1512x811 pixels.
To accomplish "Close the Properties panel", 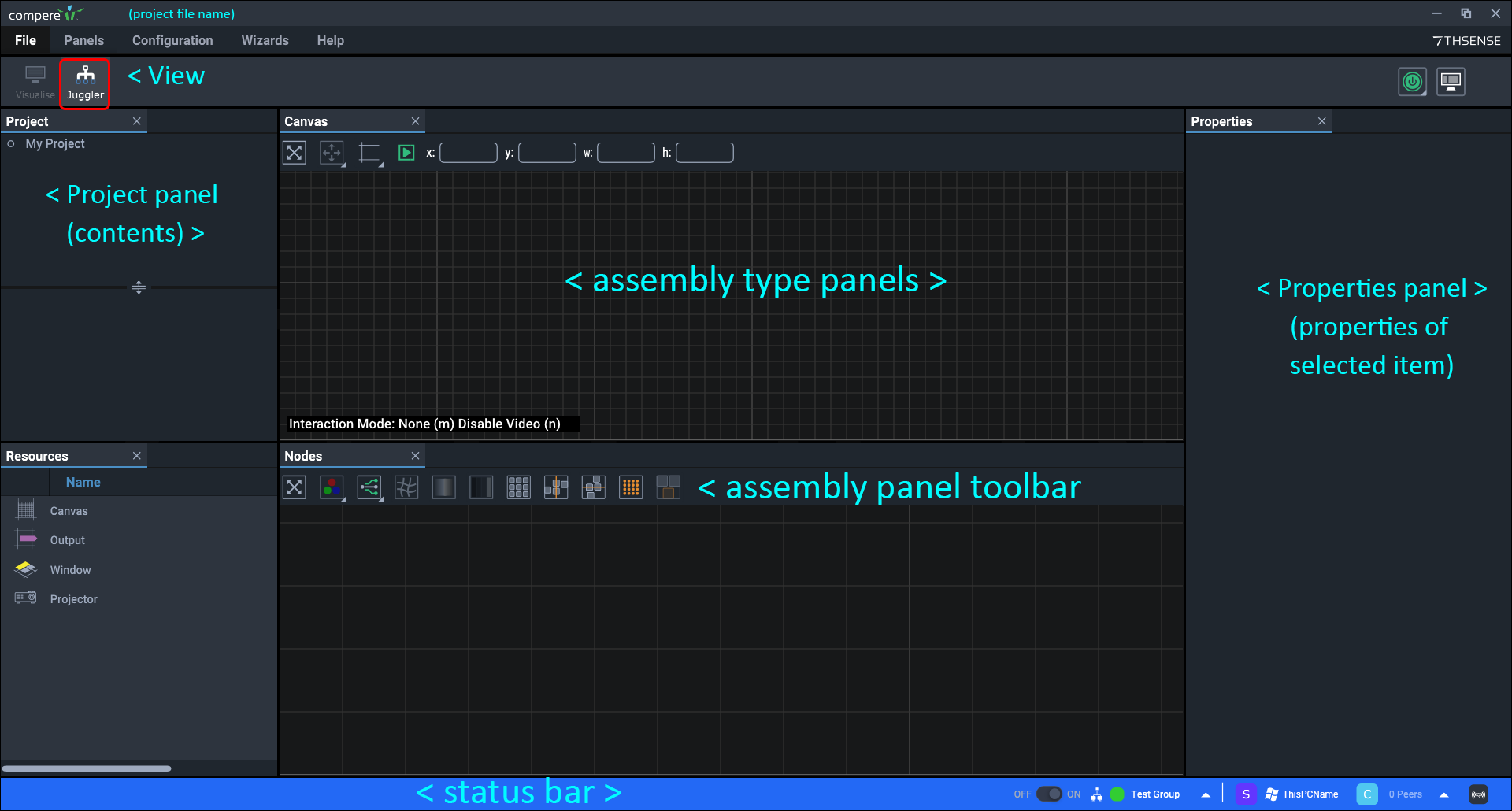I will pyautogui.click(x=1322, y=121).
